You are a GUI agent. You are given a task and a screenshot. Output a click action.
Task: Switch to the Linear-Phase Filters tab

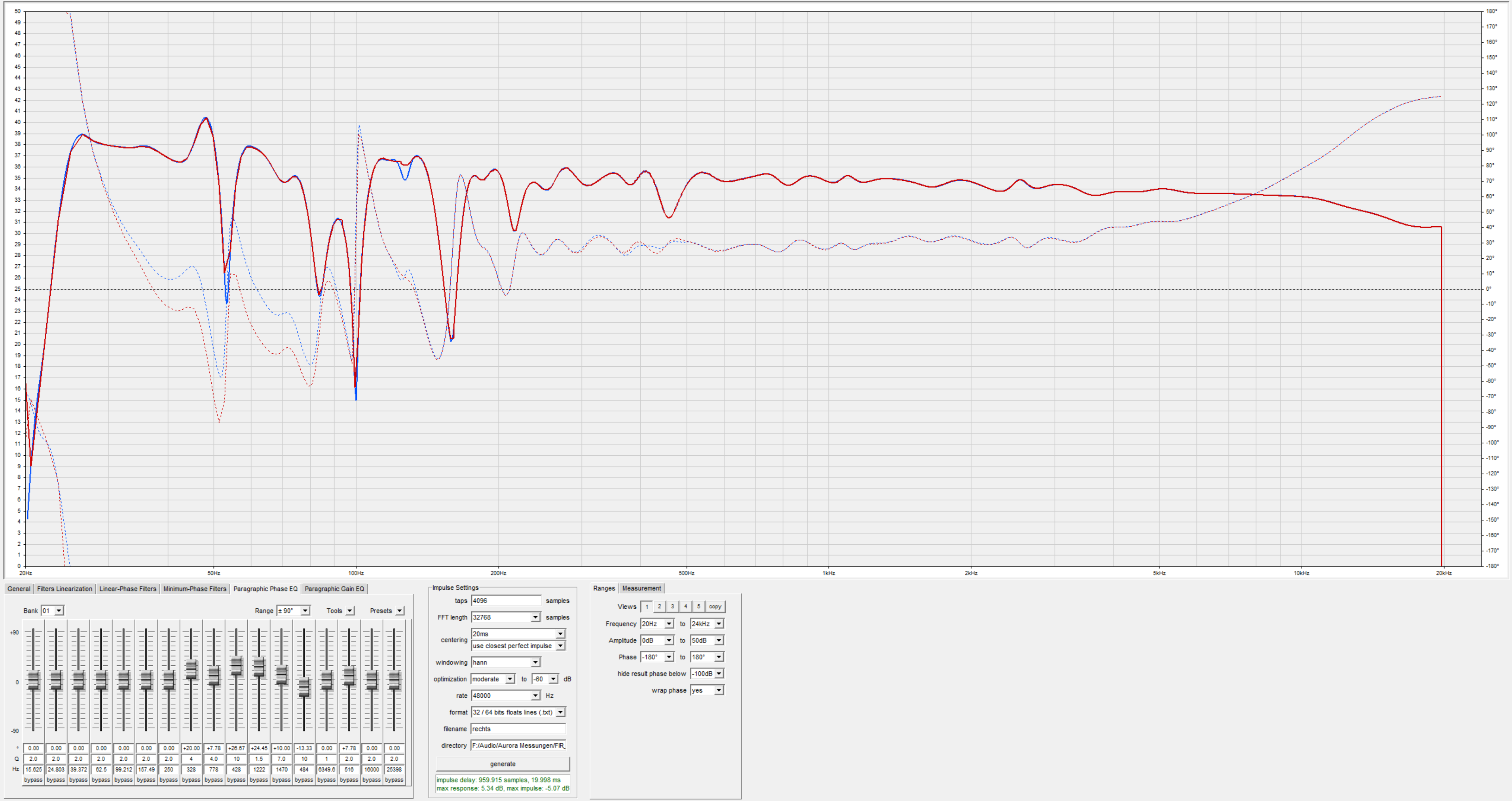coord(128,589)
